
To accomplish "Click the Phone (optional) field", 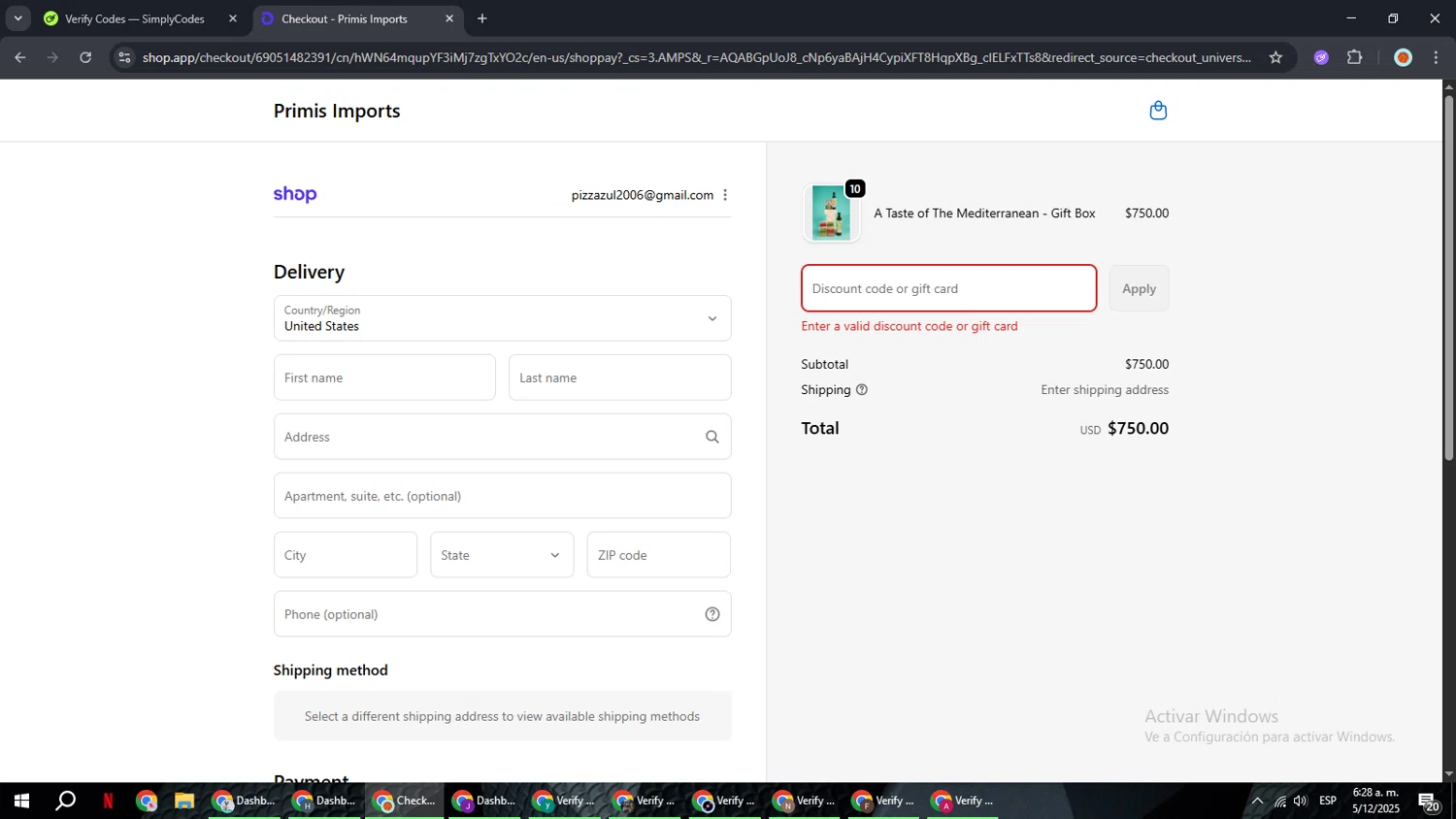I will click(x=502, y=614).
